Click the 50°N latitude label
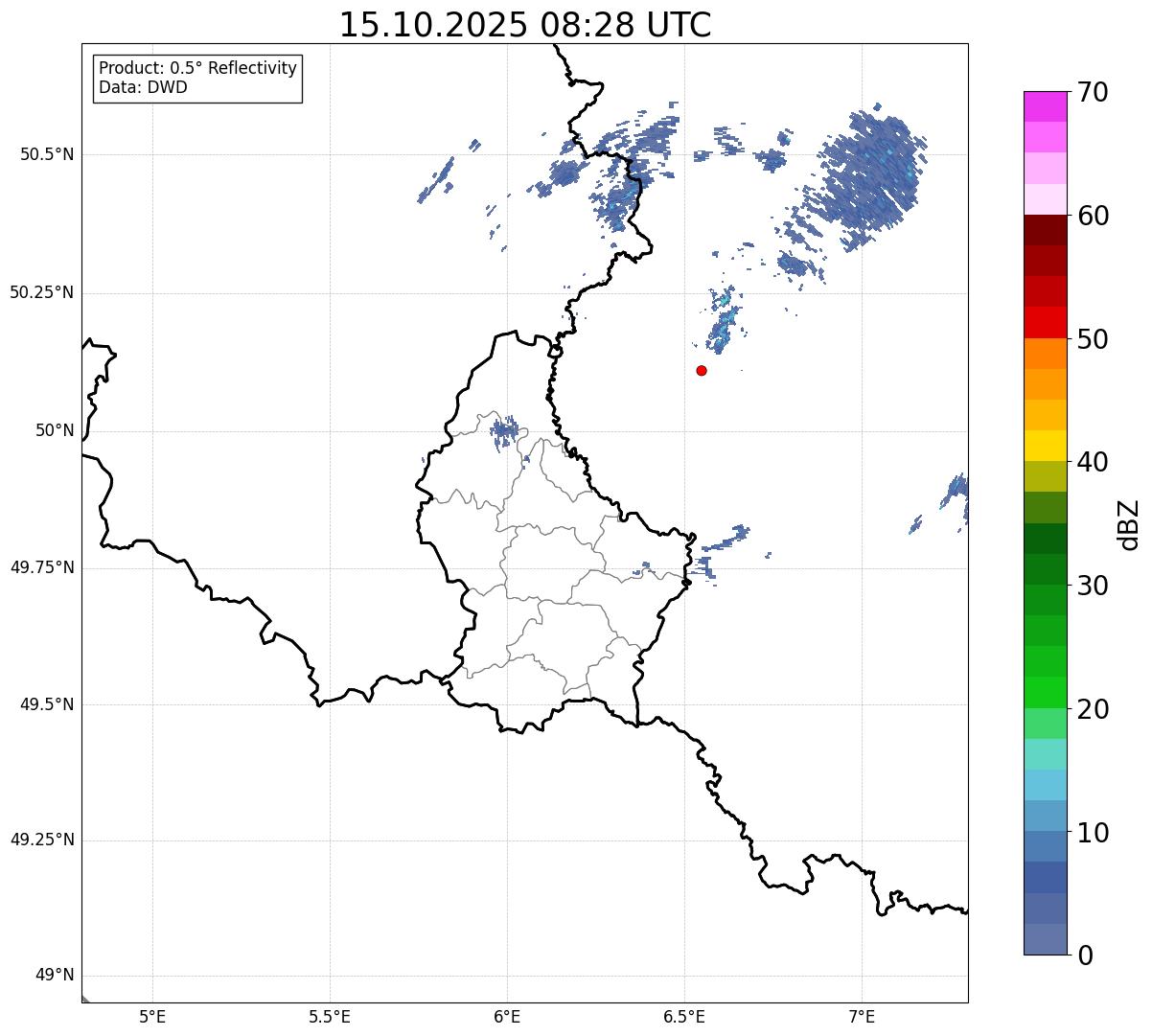The image size is (1152, 1036). click(55, 430)
